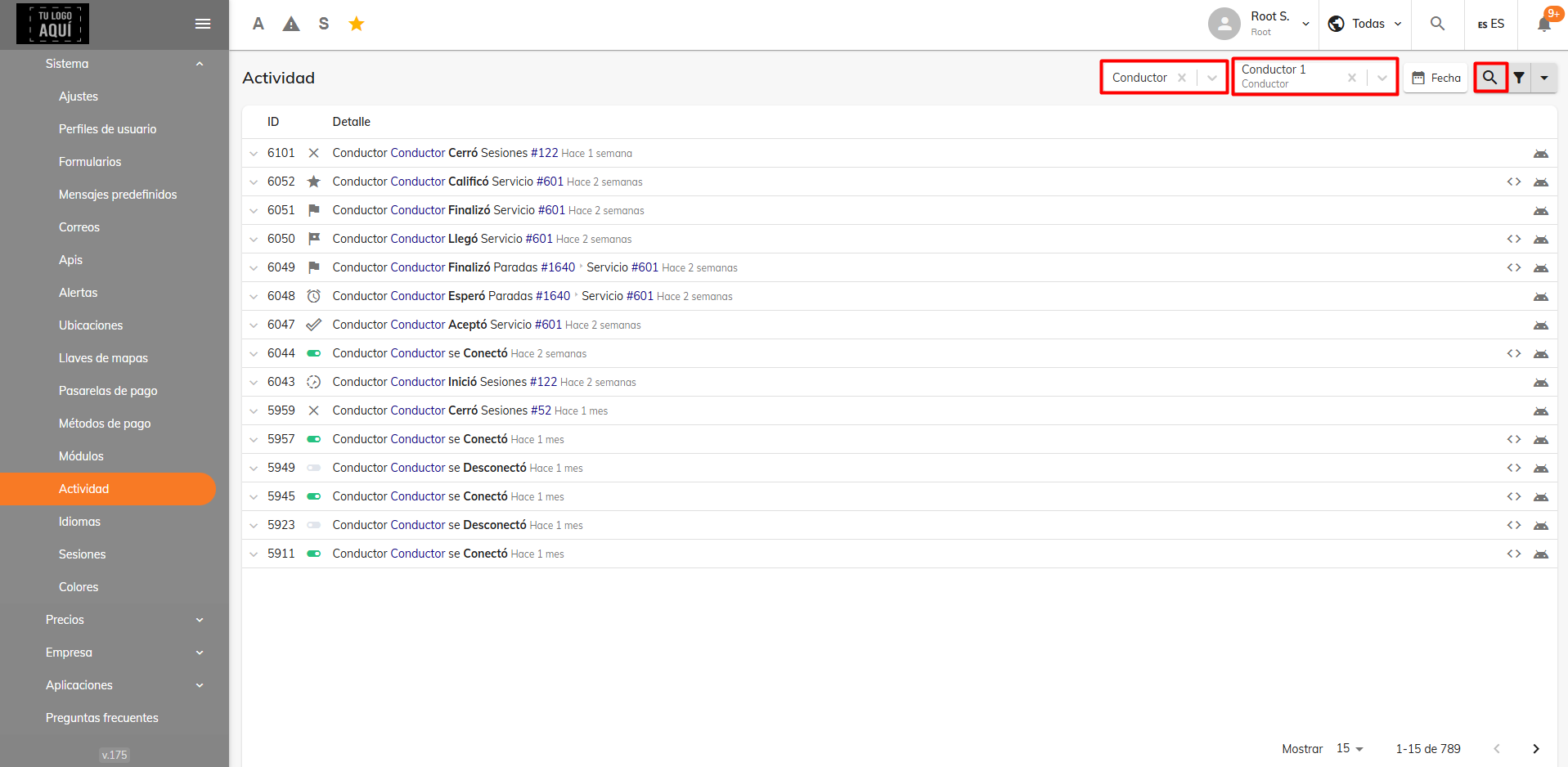Screen dimensions: 1568x767
Task: Click the Idiomas sidebar item
Action: point(79,522)
